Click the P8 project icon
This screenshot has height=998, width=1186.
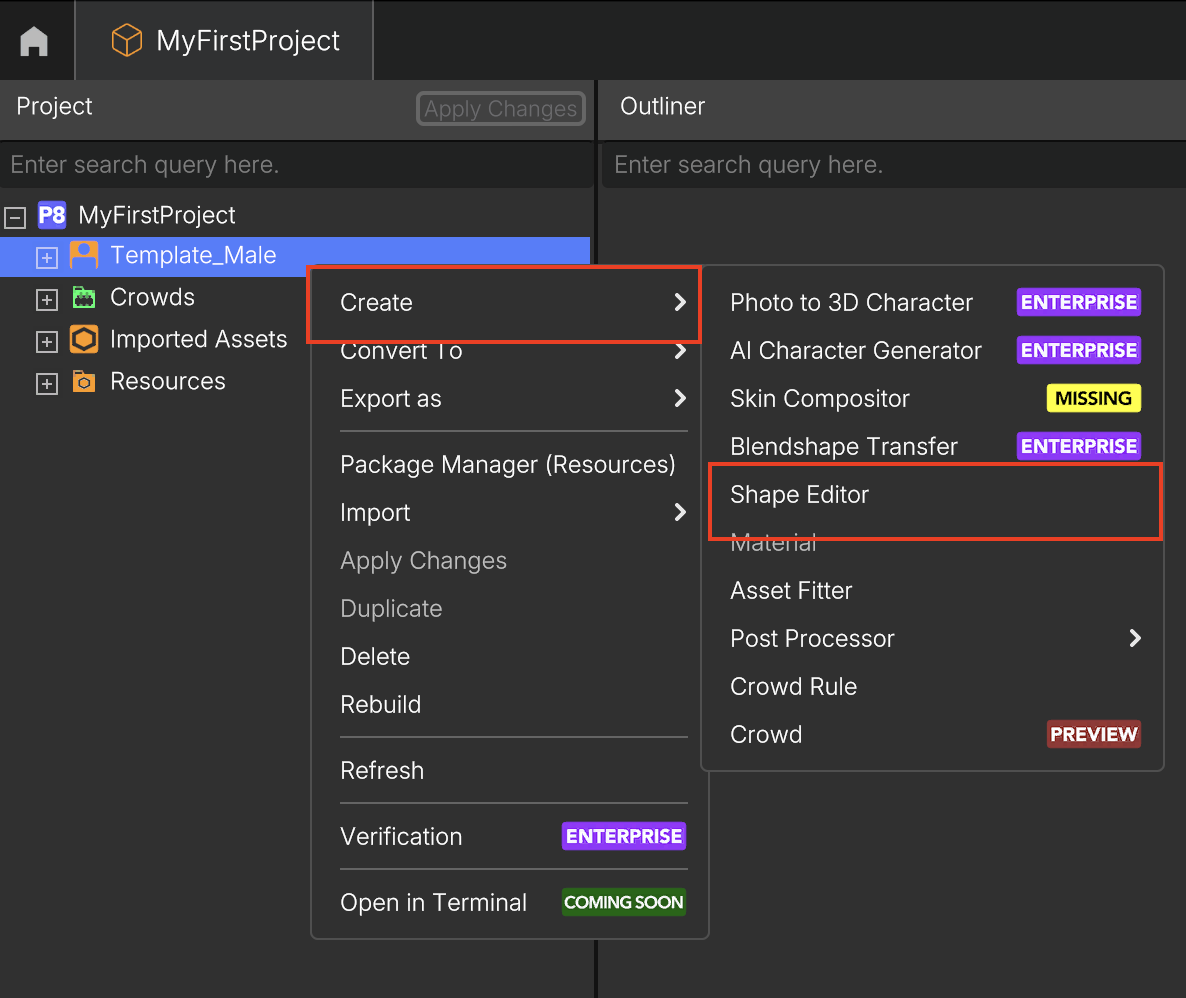[x=52, y=215]
